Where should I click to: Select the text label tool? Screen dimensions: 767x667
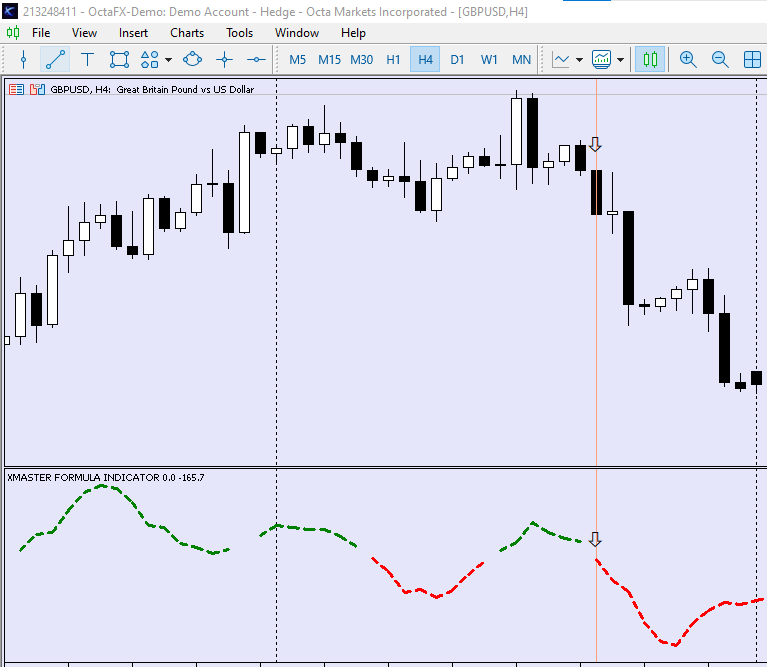[87, 60]
